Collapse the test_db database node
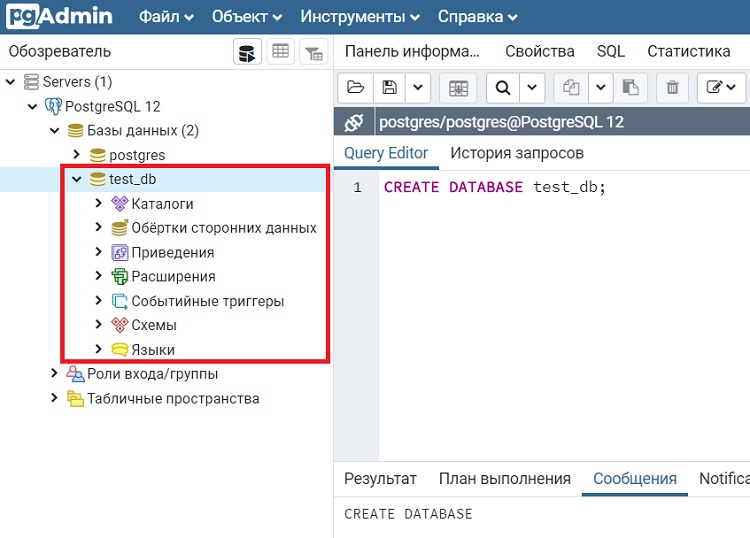The image size is (750, 538). tap(77, 180)
